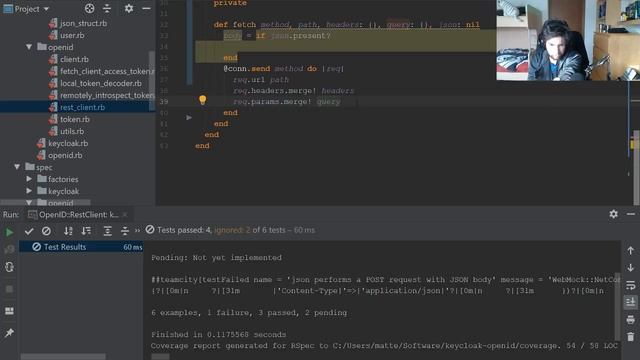Hide the Run tool window
The width and height of the screenshot is (640, 360).
point(631,214)
